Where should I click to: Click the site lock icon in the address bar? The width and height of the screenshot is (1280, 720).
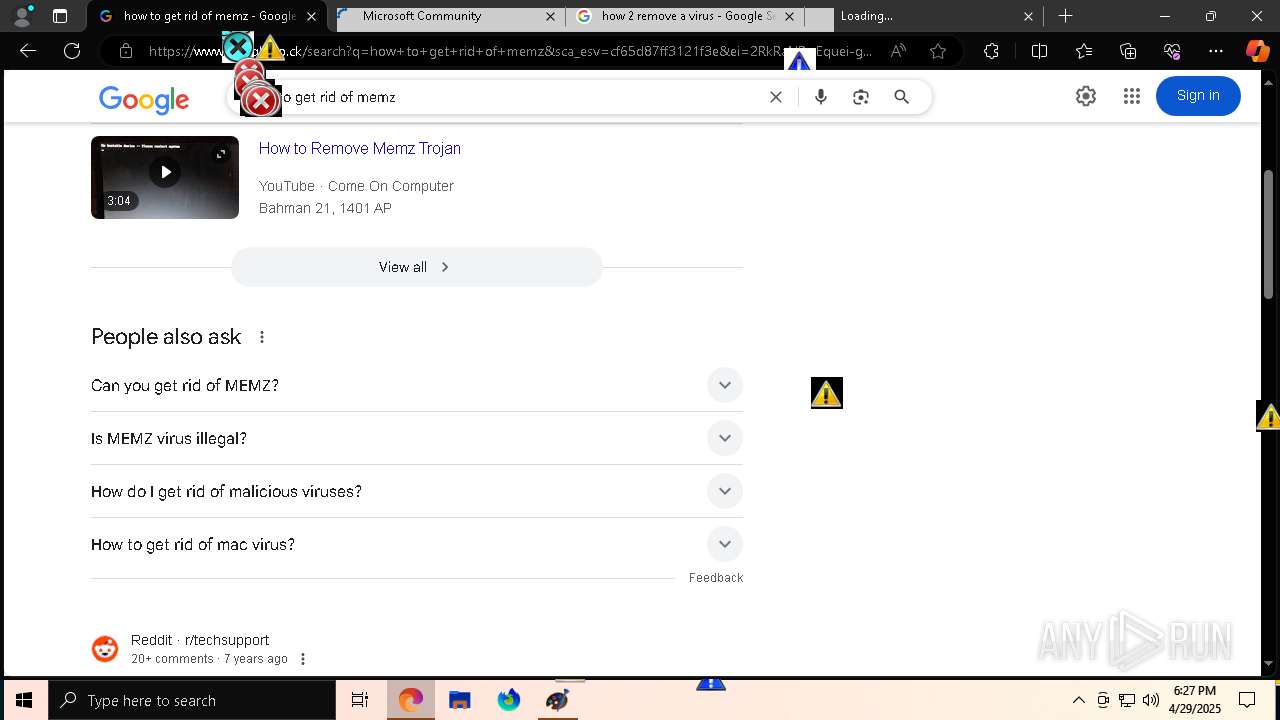point(125,51)
